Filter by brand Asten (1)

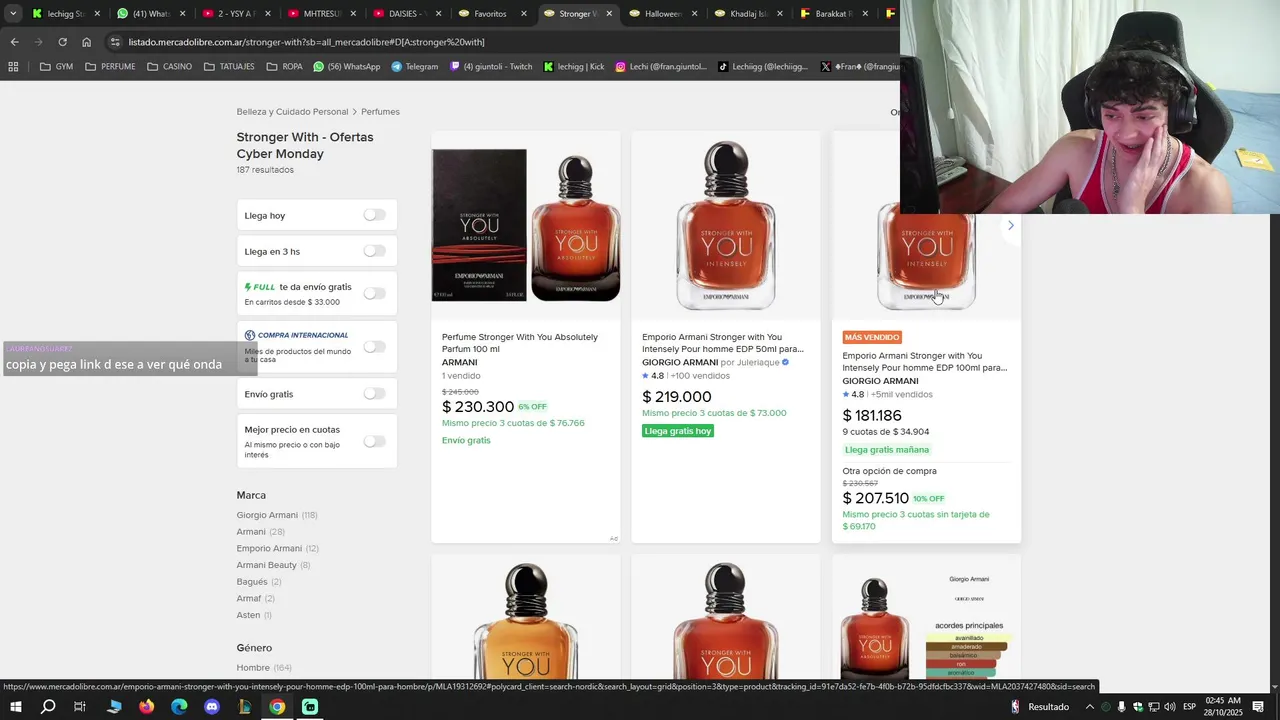coord(254,615)
